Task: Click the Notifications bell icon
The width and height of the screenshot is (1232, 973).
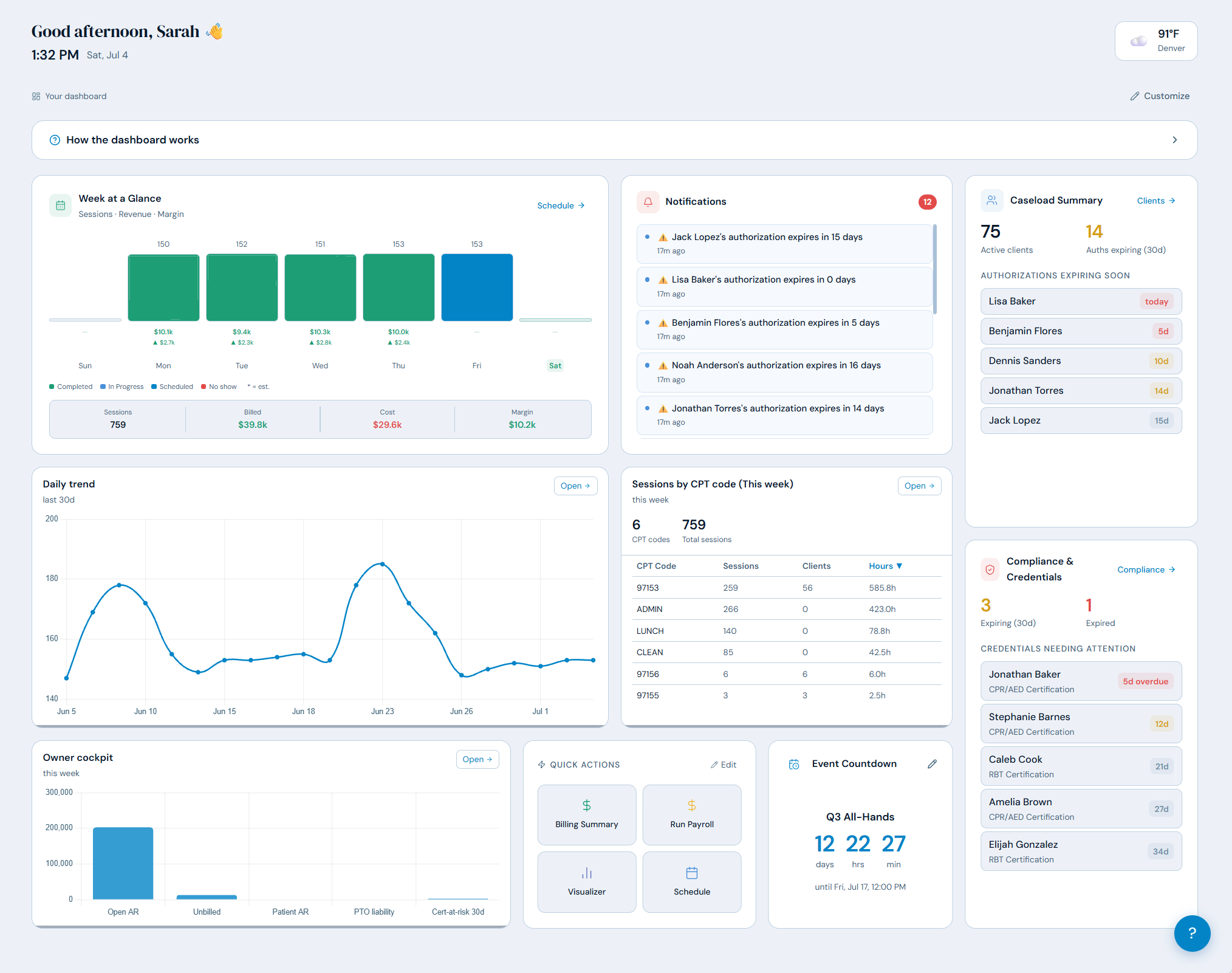Action: [x=648, y=202]
